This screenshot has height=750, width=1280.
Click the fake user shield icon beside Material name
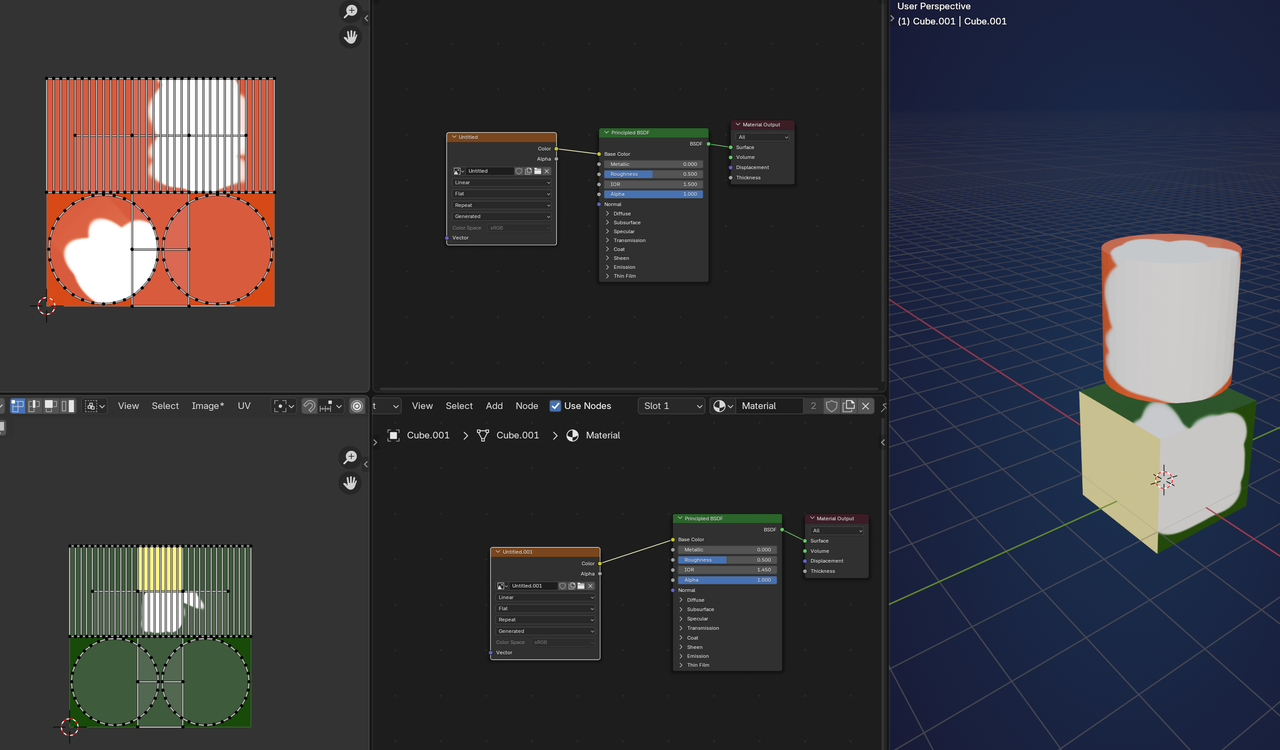pyautogui.click(x=831, y=406)
